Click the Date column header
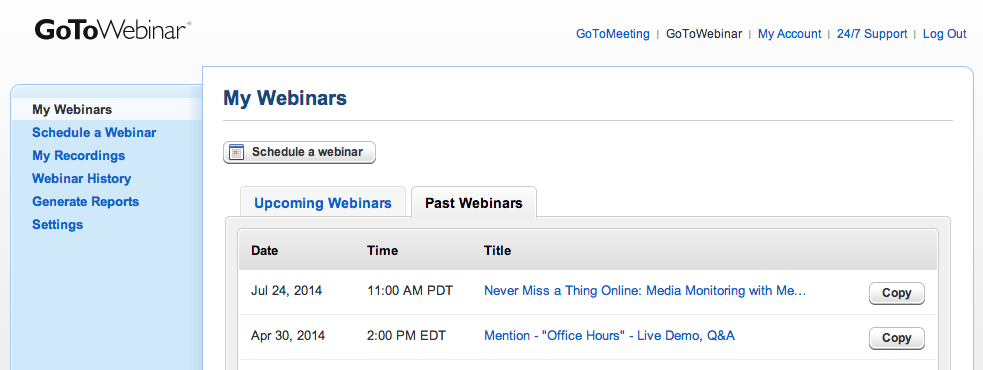983x370 pixels. (x=265, y=251)
